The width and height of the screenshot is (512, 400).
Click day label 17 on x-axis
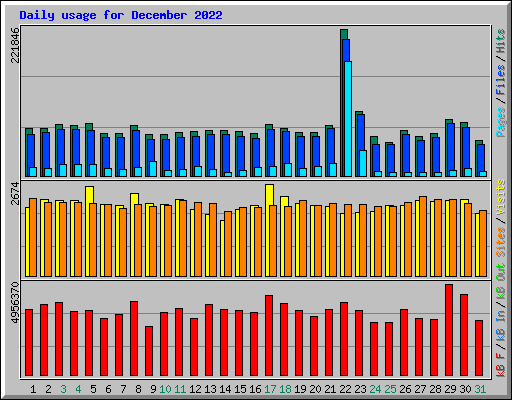click(x=270, y=389)
